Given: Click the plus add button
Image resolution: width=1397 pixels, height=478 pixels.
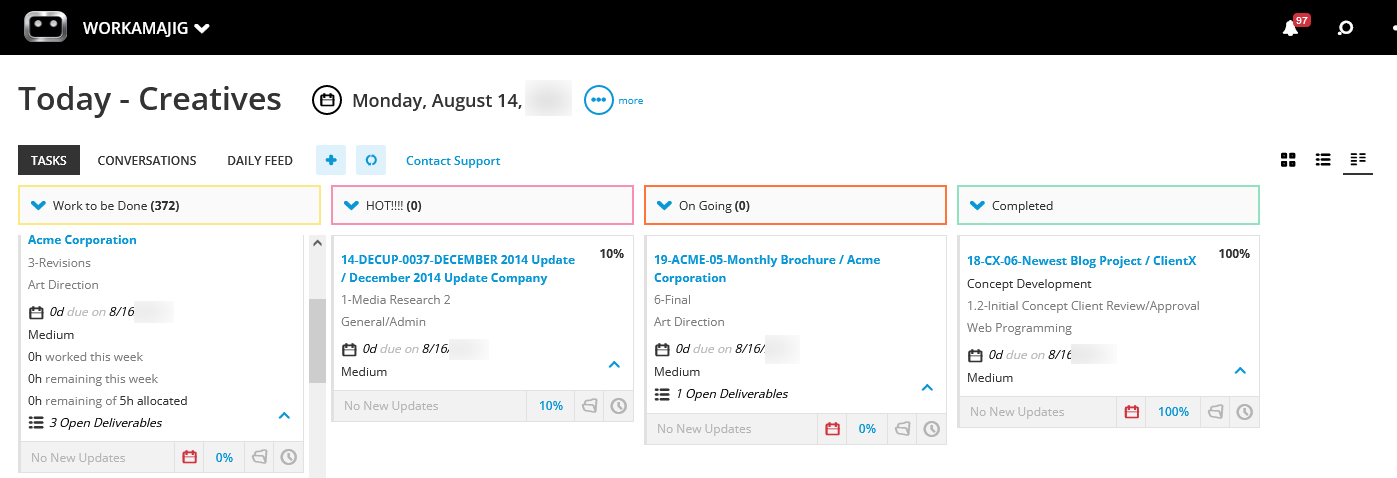Looking at the screenshot, I should (331, 160).
